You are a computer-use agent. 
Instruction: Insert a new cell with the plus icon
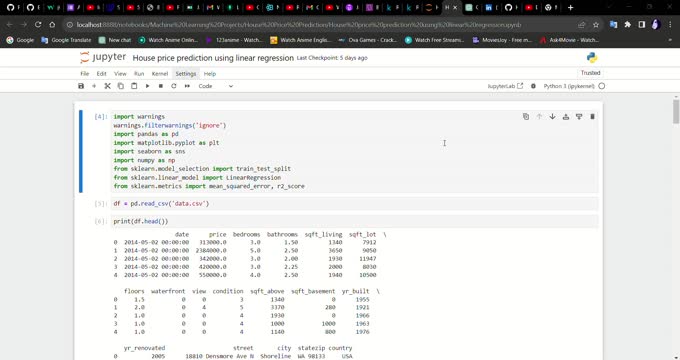coord(94,86)
